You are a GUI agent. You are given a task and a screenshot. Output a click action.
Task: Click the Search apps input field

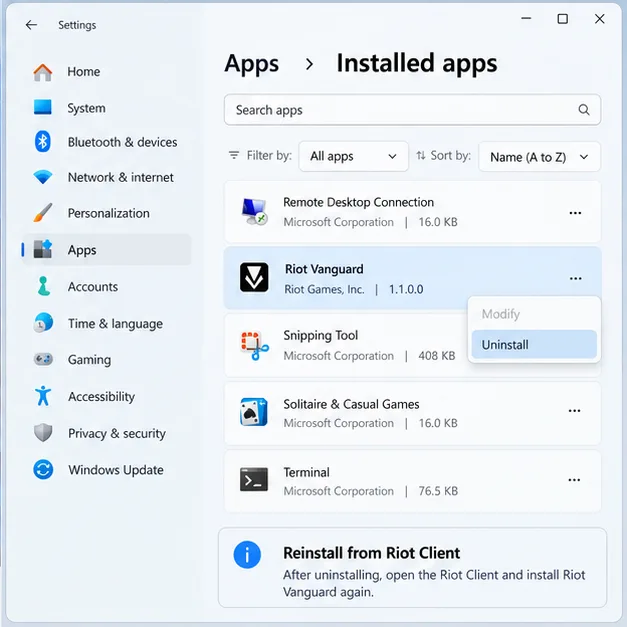(412, 110)
